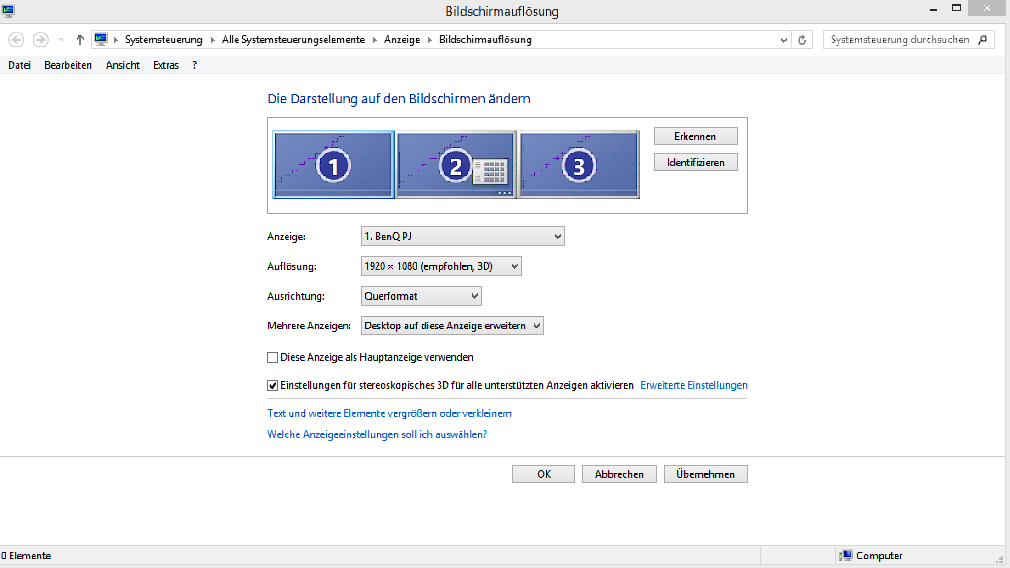Image resolution: width=1010 pixels, height=568 pixels.
Task: Open the Mehrere Anzeigen dropdown
Action: (452, 326)
